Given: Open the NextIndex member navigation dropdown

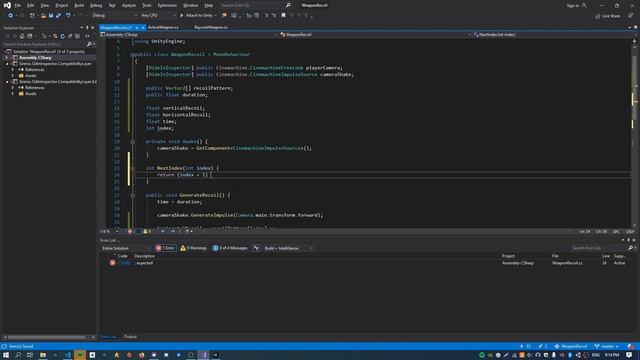Looking at the screenshot, I should 551,35.
